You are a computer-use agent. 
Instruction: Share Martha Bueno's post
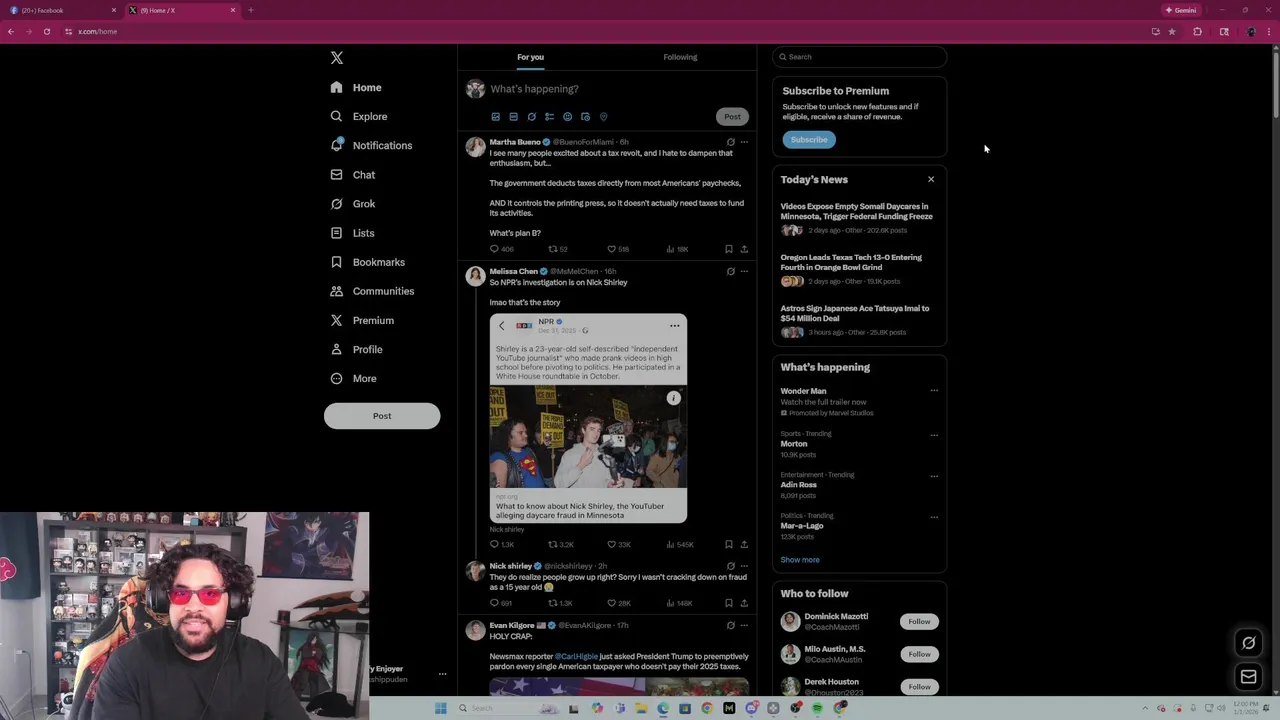pyautogui.click(x=744, y=249)
